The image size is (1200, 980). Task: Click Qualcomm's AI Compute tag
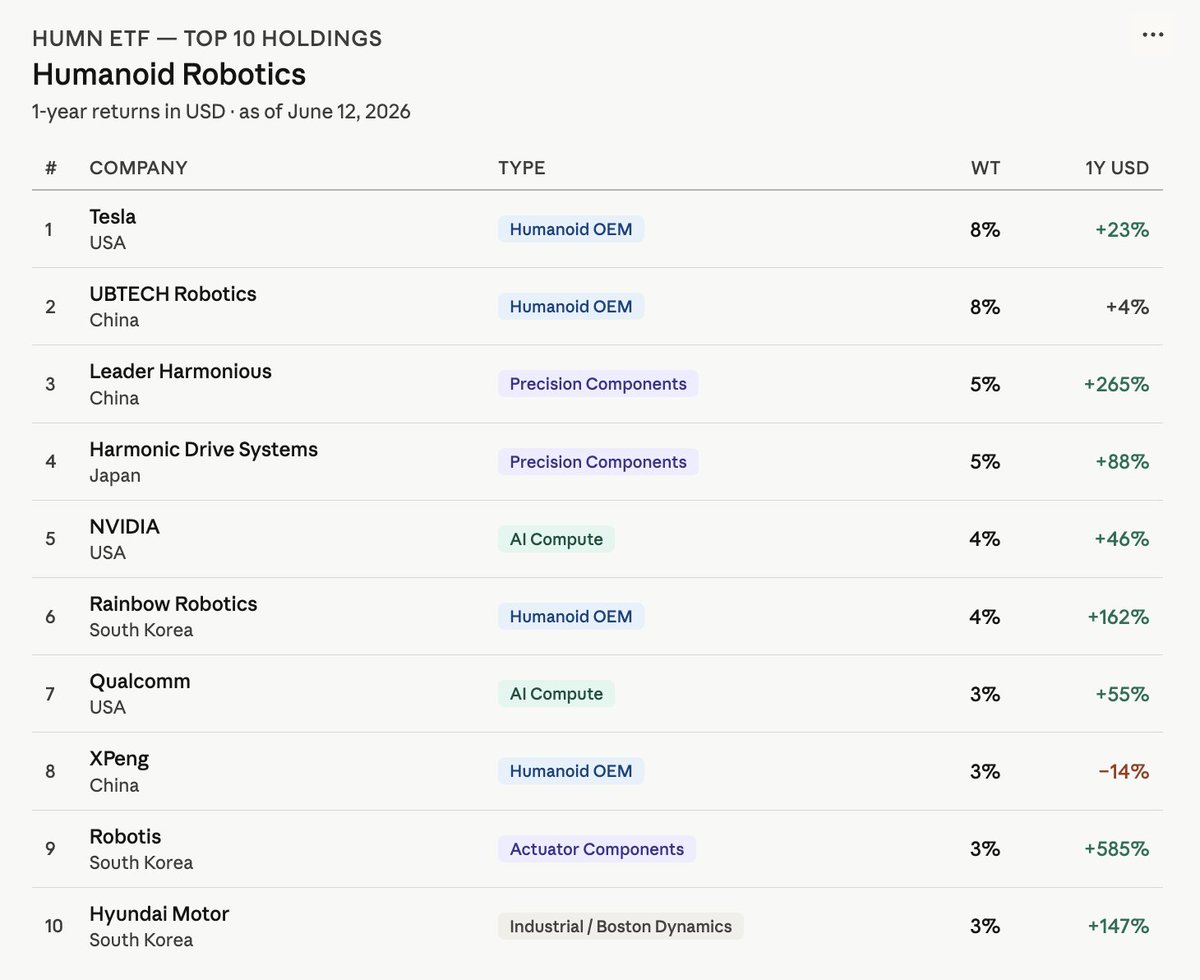click(x=556, y=694)
